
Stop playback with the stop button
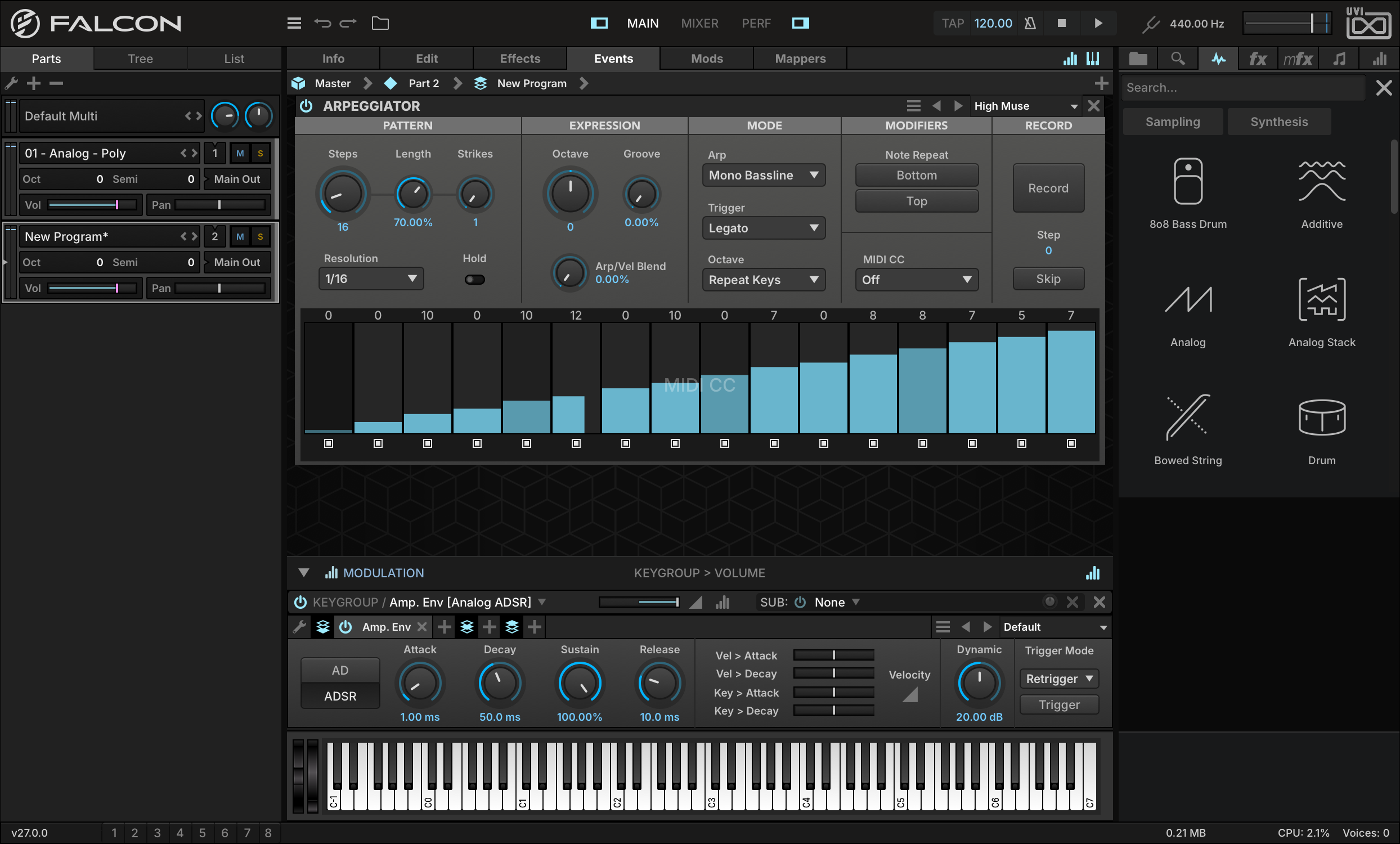[1061, 23]
